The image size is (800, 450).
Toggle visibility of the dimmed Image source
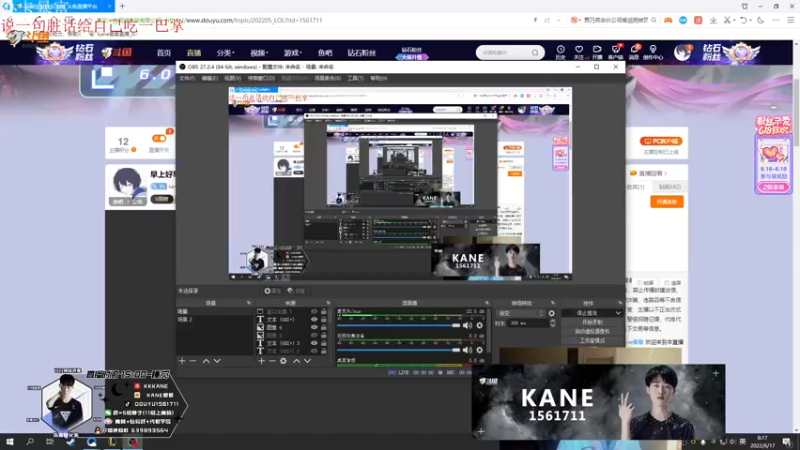pyautogui.click(x=314, y=335)
